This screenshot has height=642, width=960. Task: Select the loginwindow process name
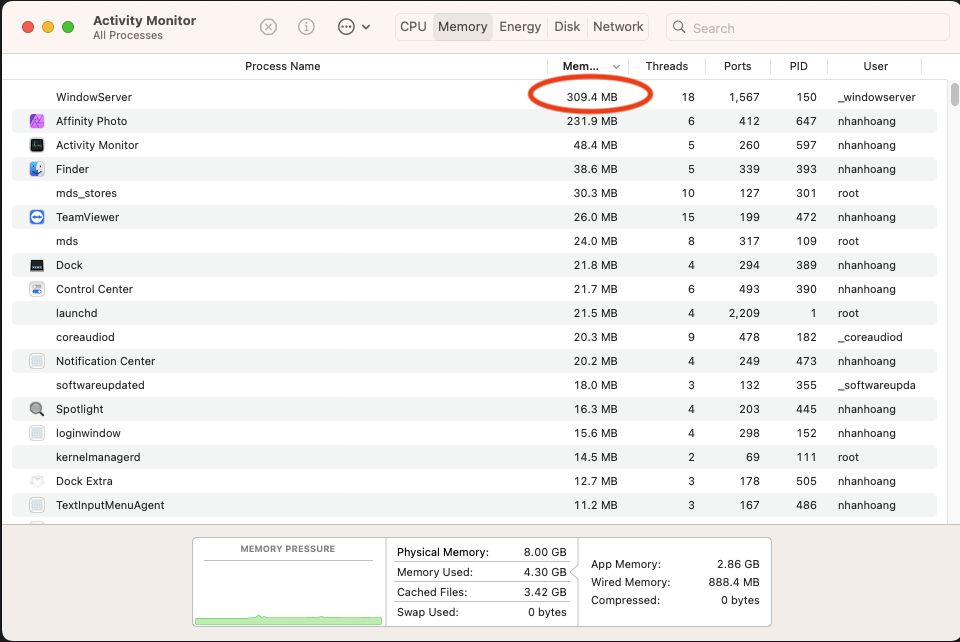[88, 433]
